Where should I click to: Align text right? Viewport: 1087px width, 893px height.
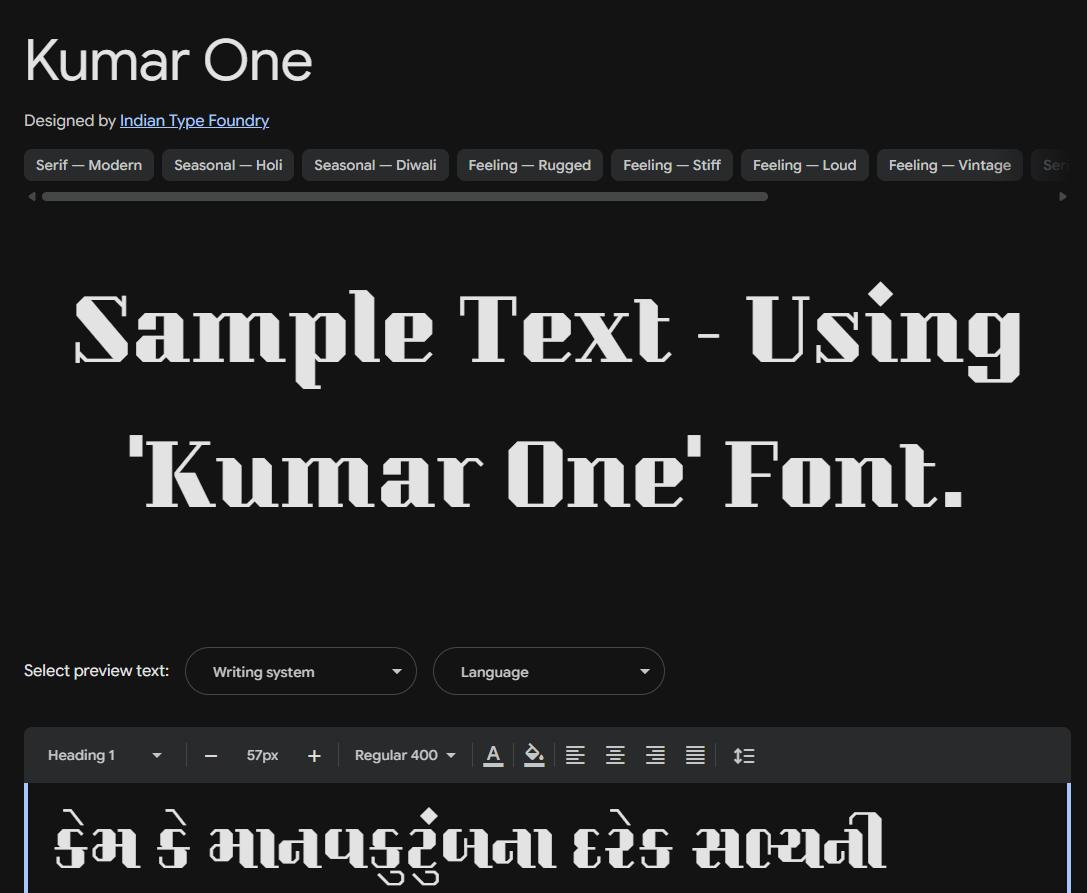coord(655,755)
